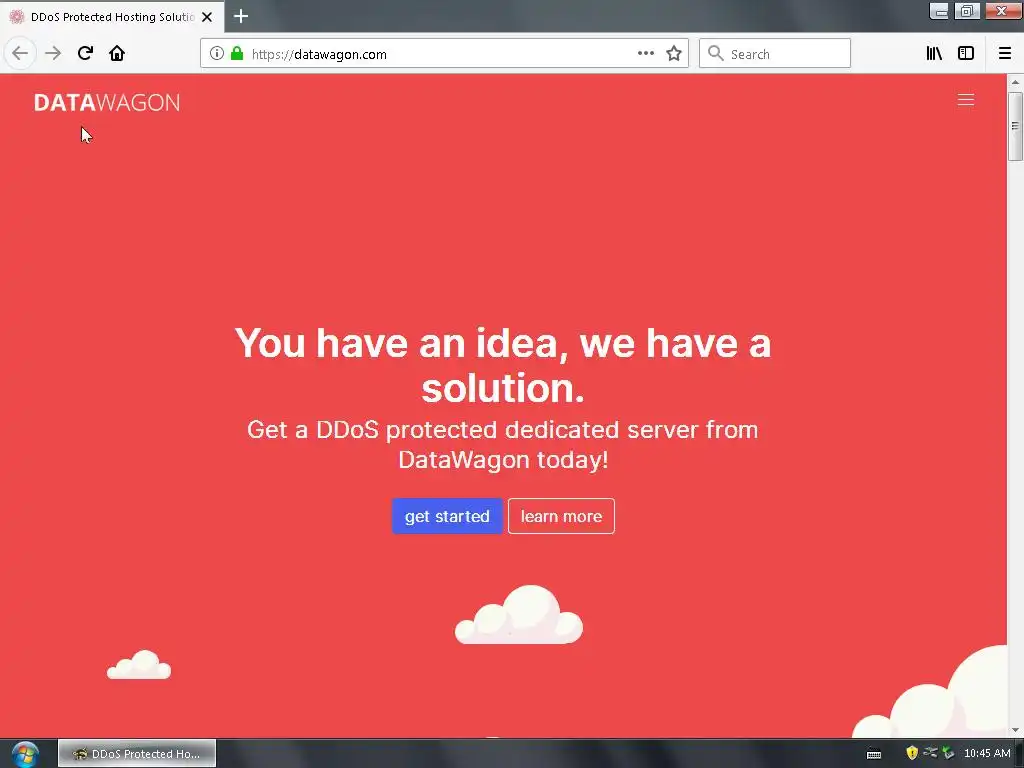Click the get started button
The image size is (1024, 768).
(447, 516)
